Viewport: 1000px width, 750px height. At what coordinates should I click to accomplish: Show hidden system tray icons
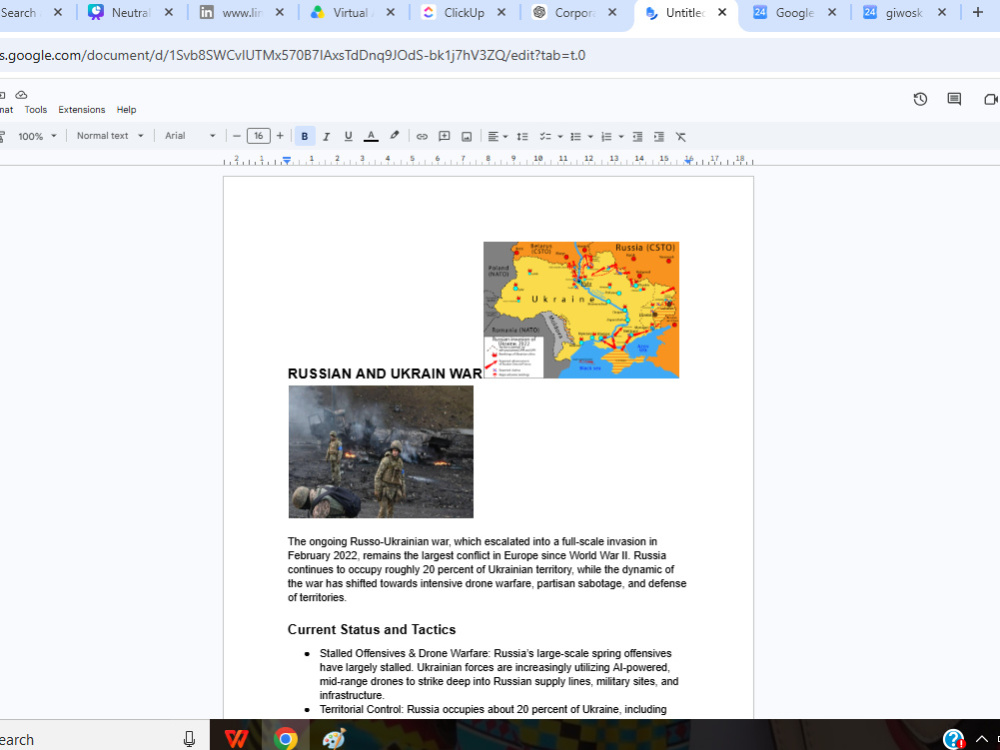click(982, 739)
